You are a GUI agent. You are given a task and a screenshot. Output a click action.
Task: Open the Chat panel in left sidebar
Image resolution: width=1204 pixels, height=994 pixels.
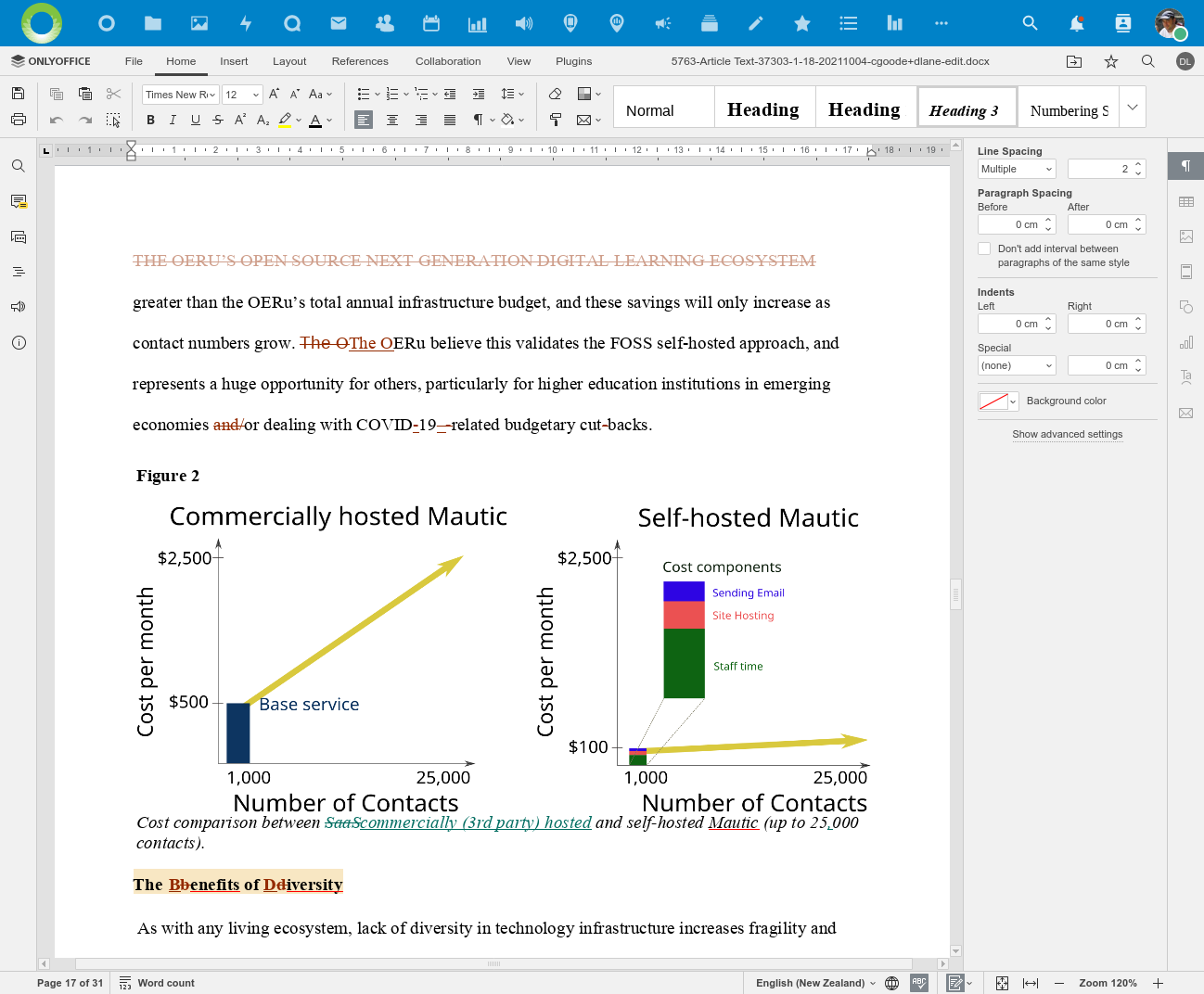tap(19, 236)
